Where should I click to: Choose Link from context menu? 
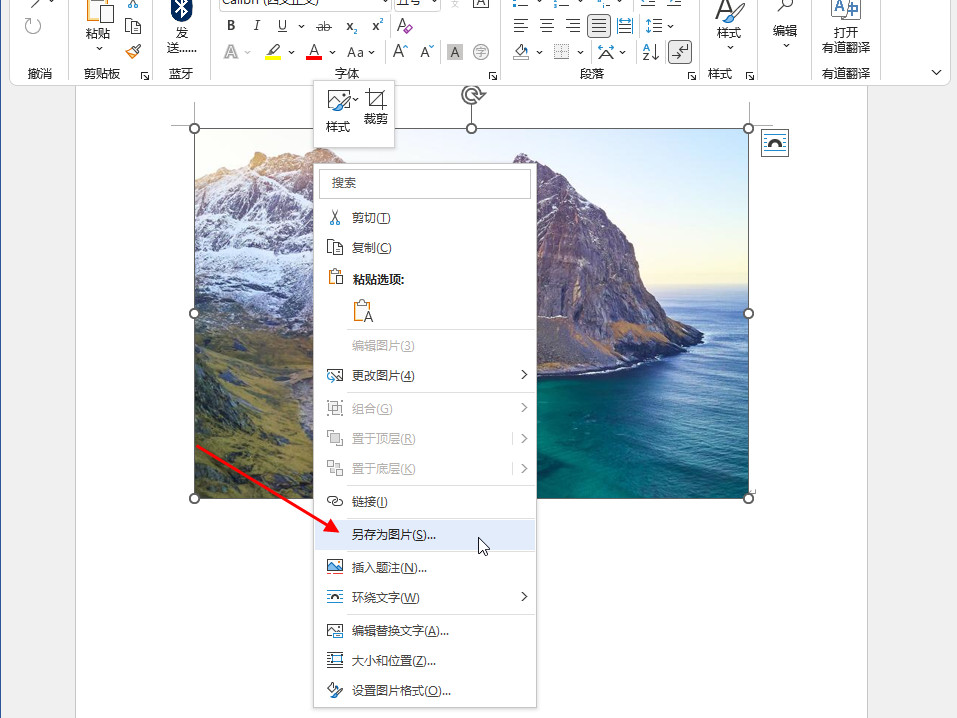(x=425, y=501)
